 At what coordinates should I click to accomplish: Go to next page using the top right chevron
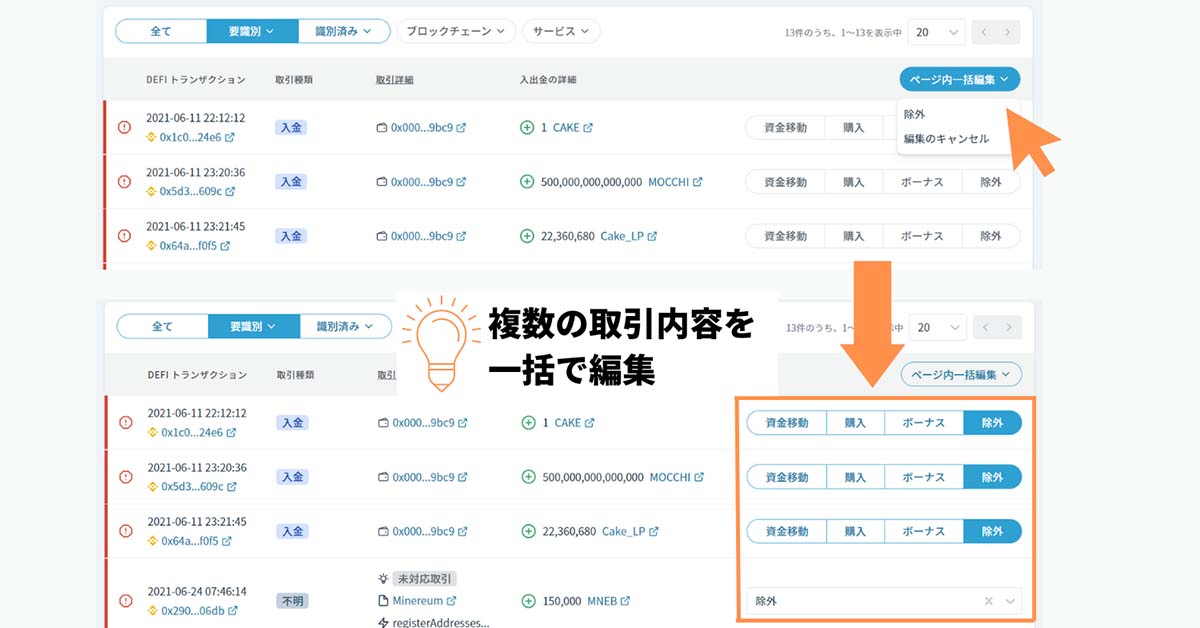coord(1008,32)
